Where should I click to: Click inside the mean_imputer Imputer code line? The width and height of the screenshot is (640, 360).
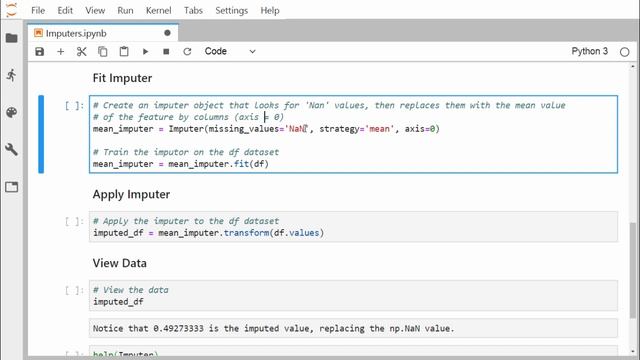pos(266,129)
